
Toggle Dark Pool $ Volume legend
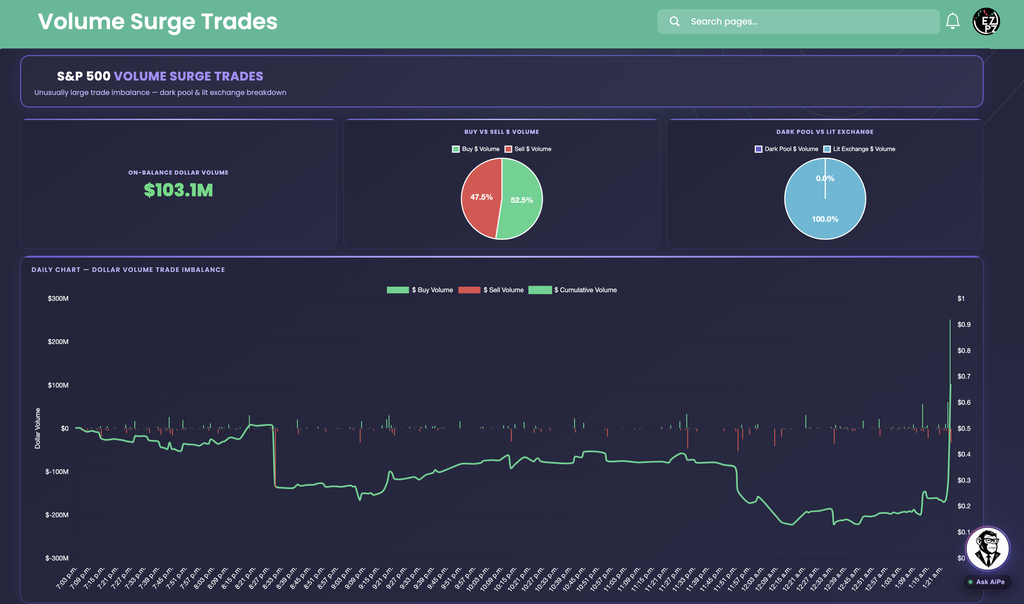[x=786, y=149]
